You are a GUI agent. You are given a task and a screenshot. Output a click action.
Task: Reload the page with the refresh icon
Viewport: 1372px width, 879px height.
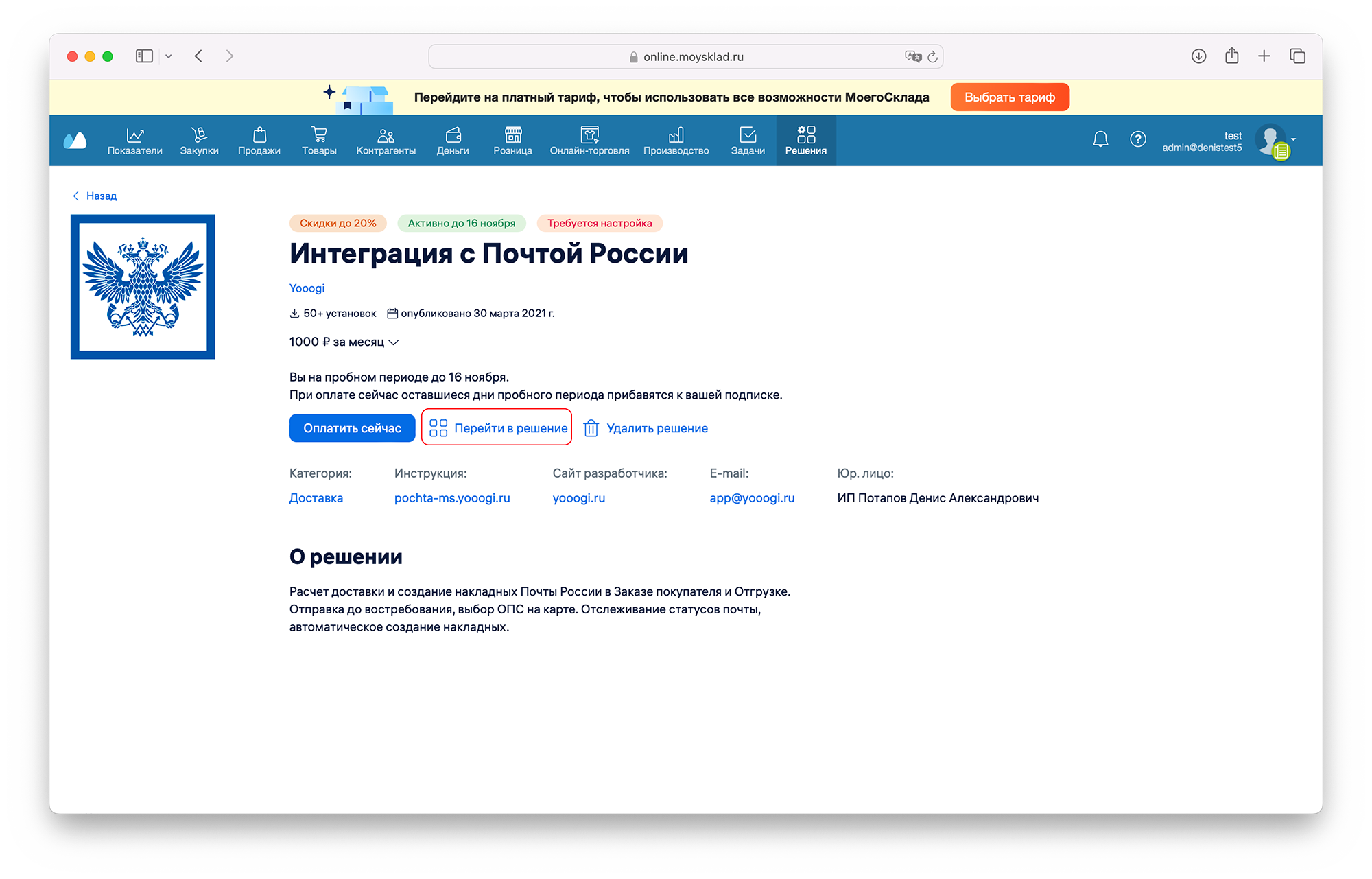[932, 57]
